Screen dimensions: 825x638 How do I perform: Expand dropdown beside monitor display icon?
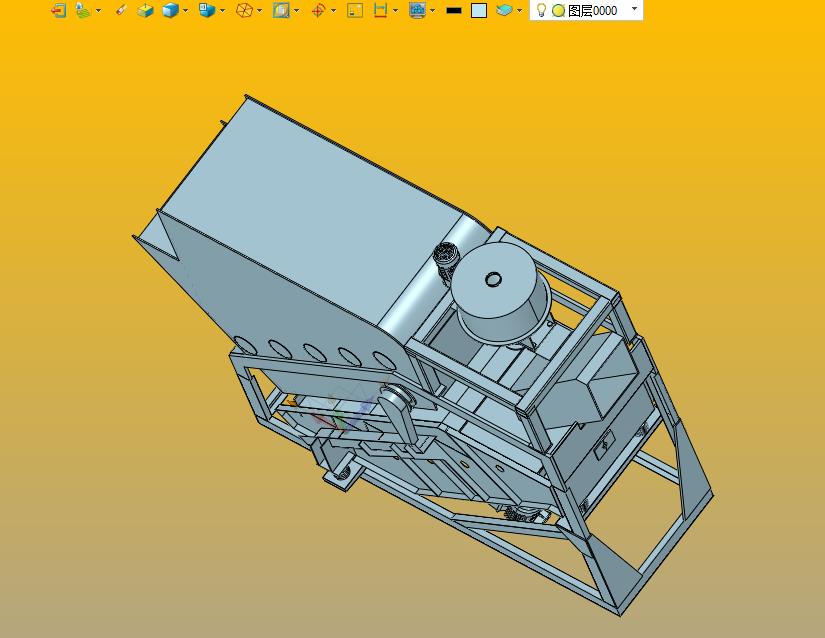(432, 11)
